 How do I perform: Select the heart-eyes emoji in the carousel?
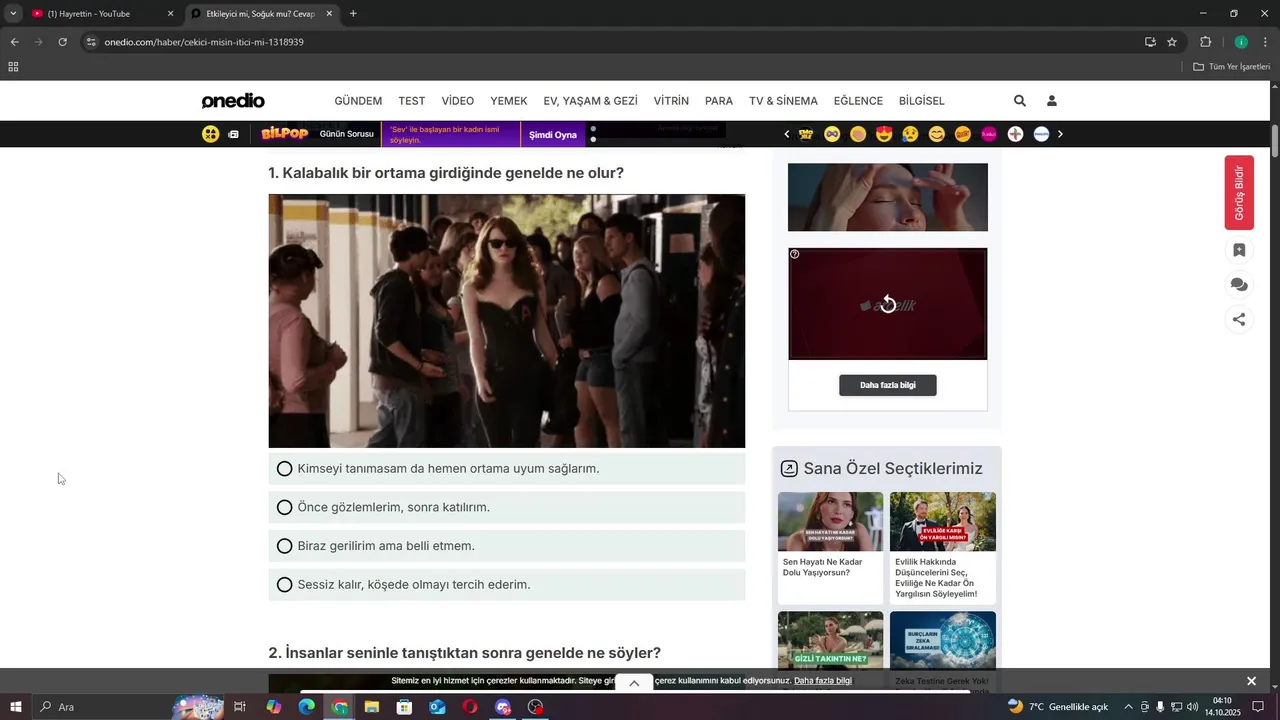[884, 134]
